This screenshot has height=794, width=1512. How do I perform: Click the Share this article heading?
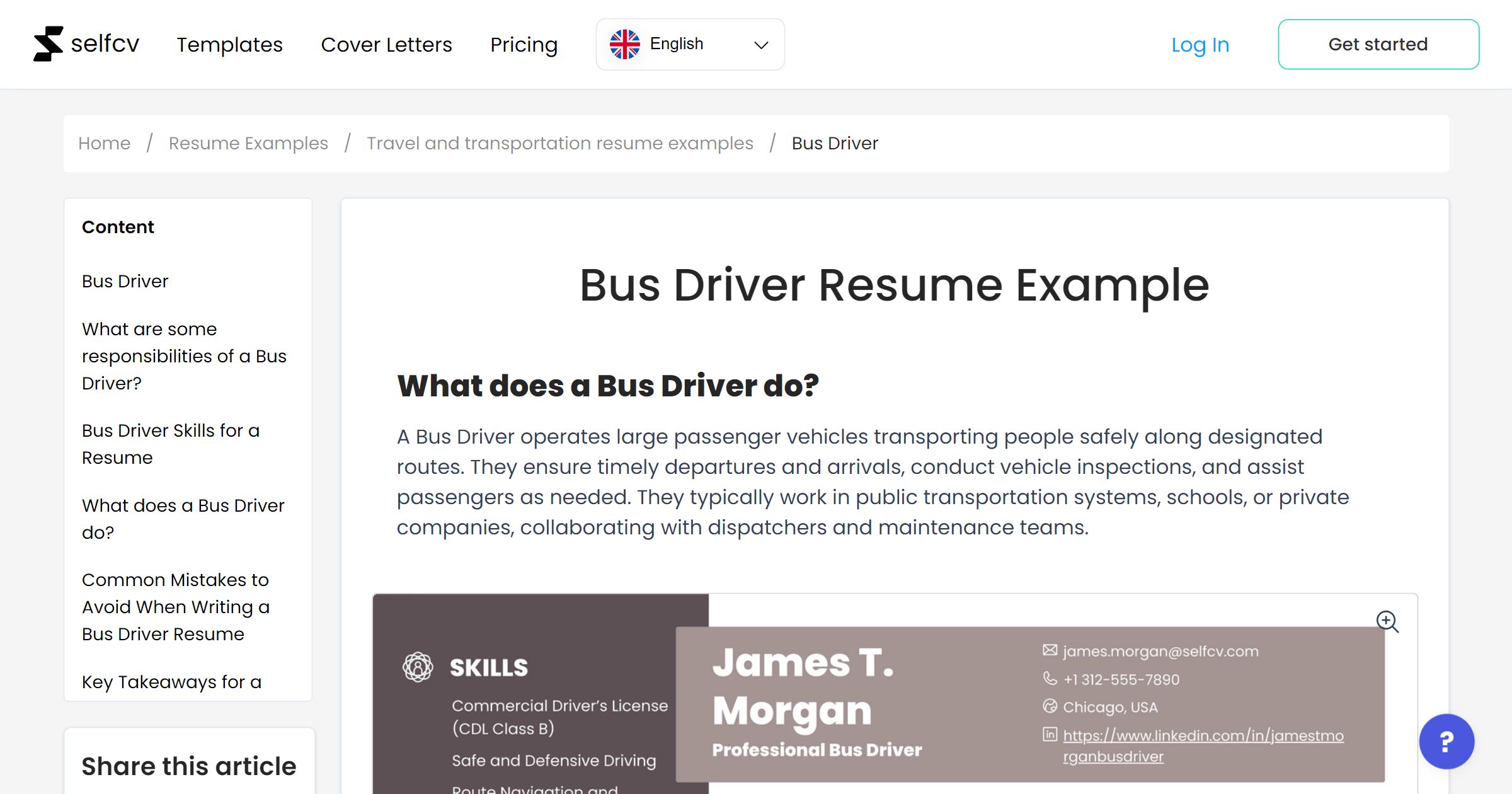click(189, 766)
